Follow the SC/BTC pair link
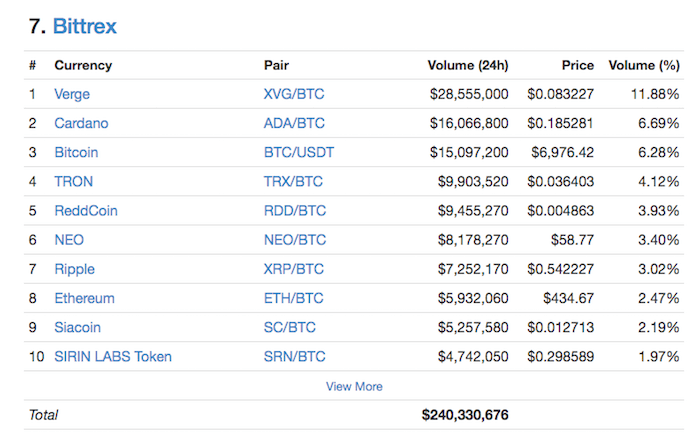700x442 pixels. pyautogui.click(x=289, y=327)
